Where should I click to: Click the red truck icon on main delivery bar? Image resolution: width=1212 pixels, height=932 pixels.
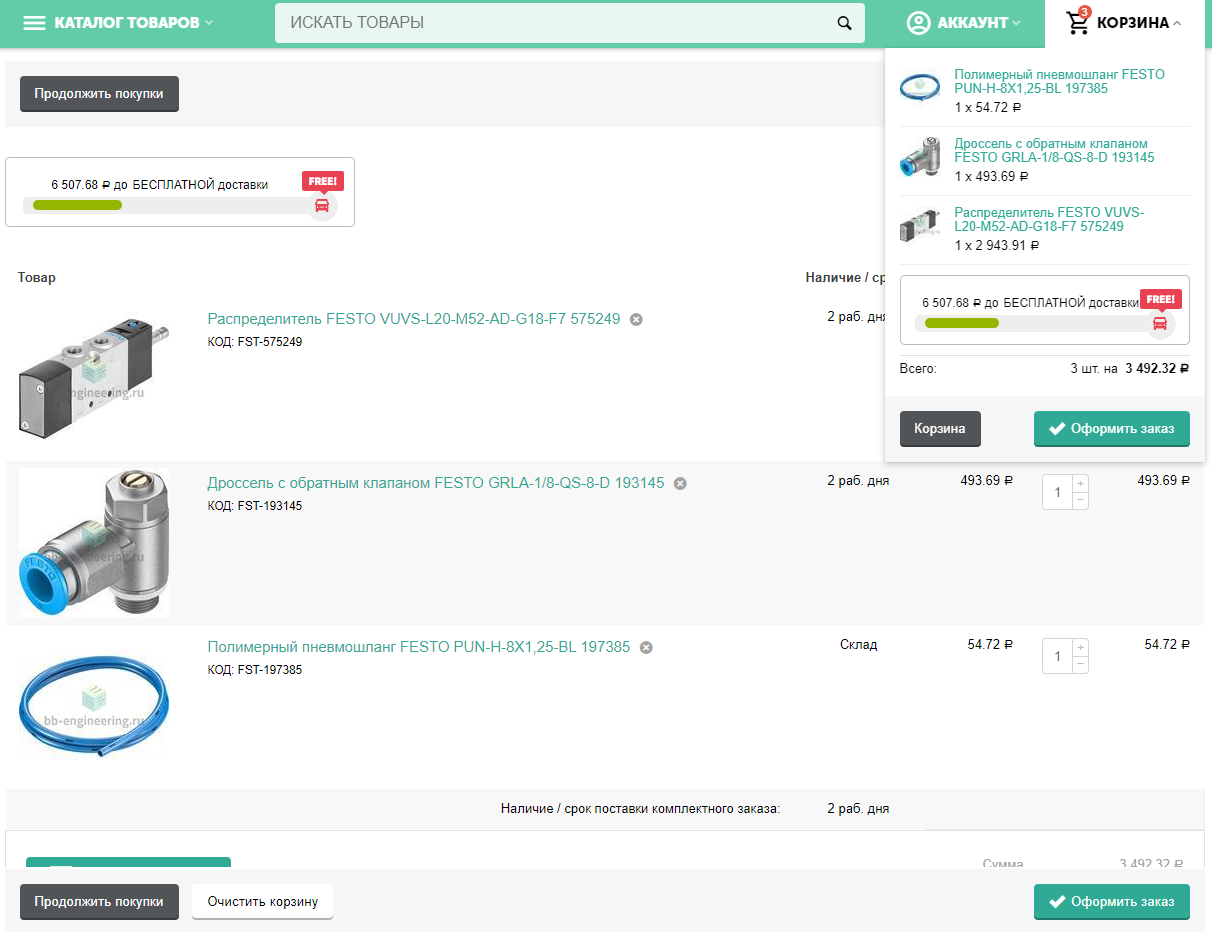point(322,205)
